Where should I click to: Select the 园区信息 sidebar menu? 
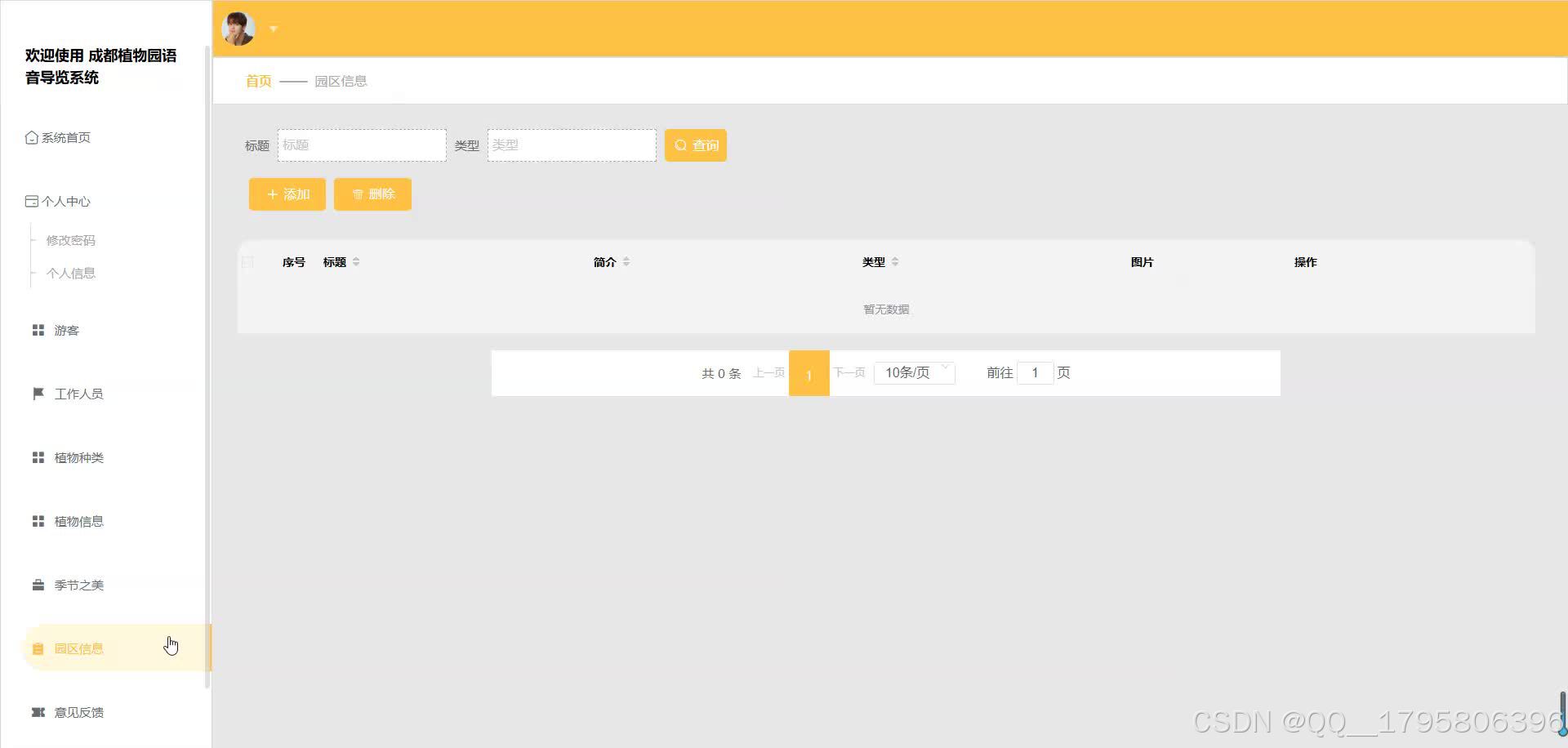click(116, 648)
